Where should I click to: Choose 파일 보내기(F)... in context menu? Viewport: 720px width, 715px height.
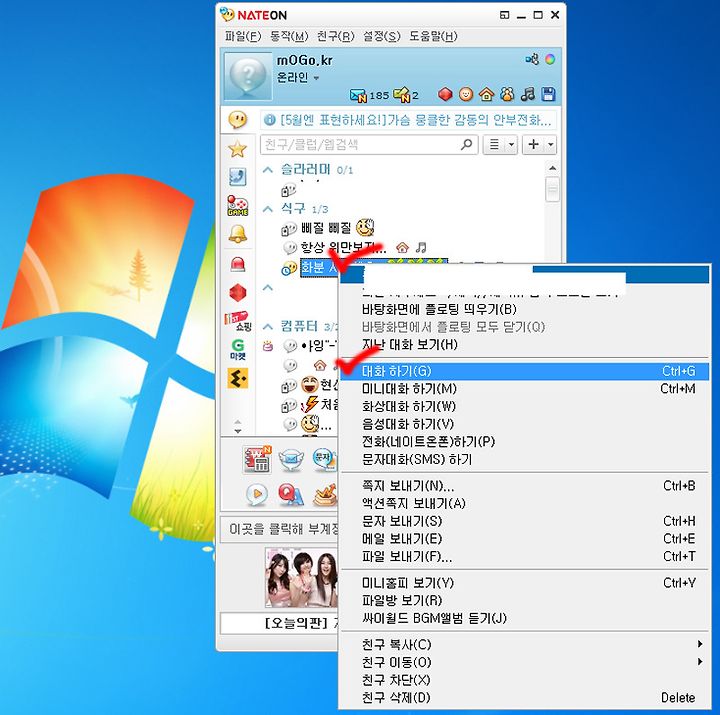click(x=524, y=557)
